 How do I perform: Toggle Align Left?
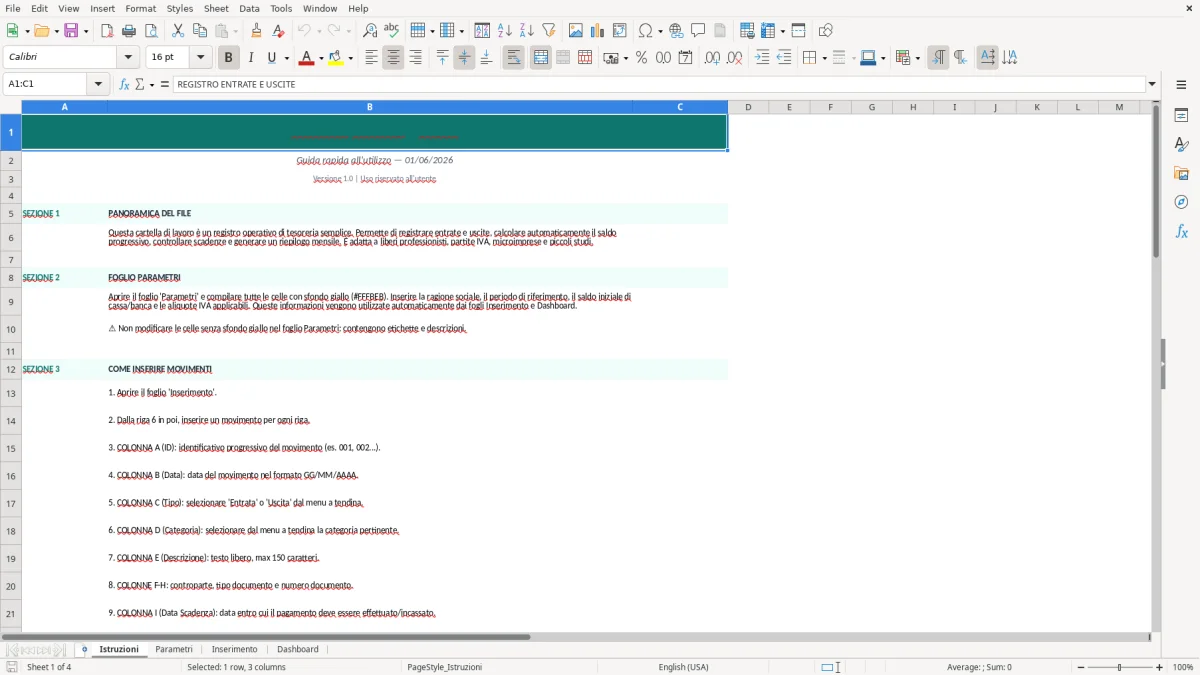(371, 58)
